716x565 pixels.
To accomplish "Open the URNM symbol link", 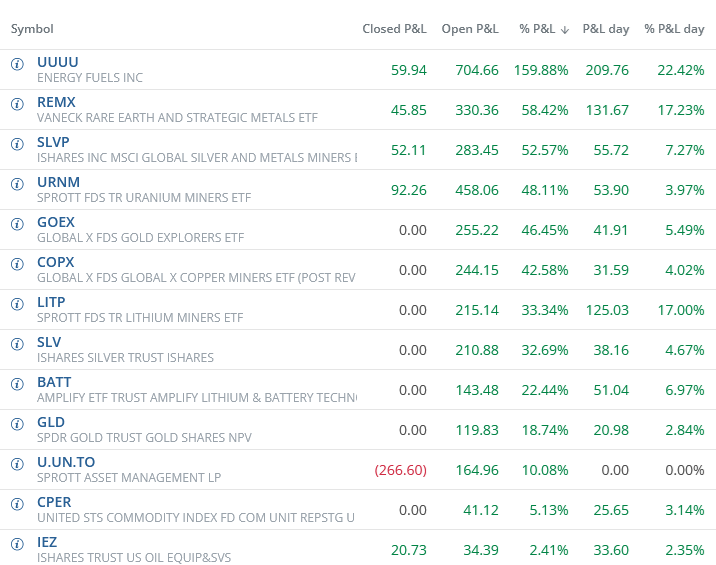I will click(58, 182).
